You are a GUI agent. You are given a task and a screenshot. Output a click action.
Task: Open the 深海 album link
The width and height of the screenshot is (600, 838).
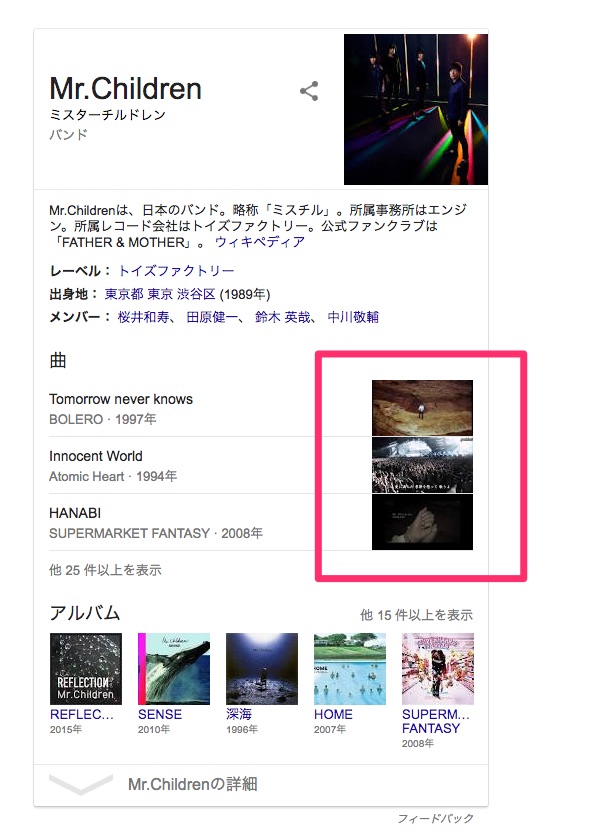pyautogui.click(x=238, y=714)
